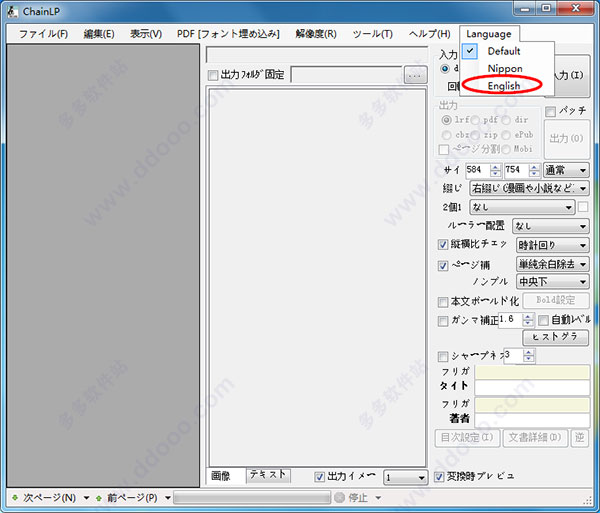Select Nippon in Language menu

tap(507, 68)
